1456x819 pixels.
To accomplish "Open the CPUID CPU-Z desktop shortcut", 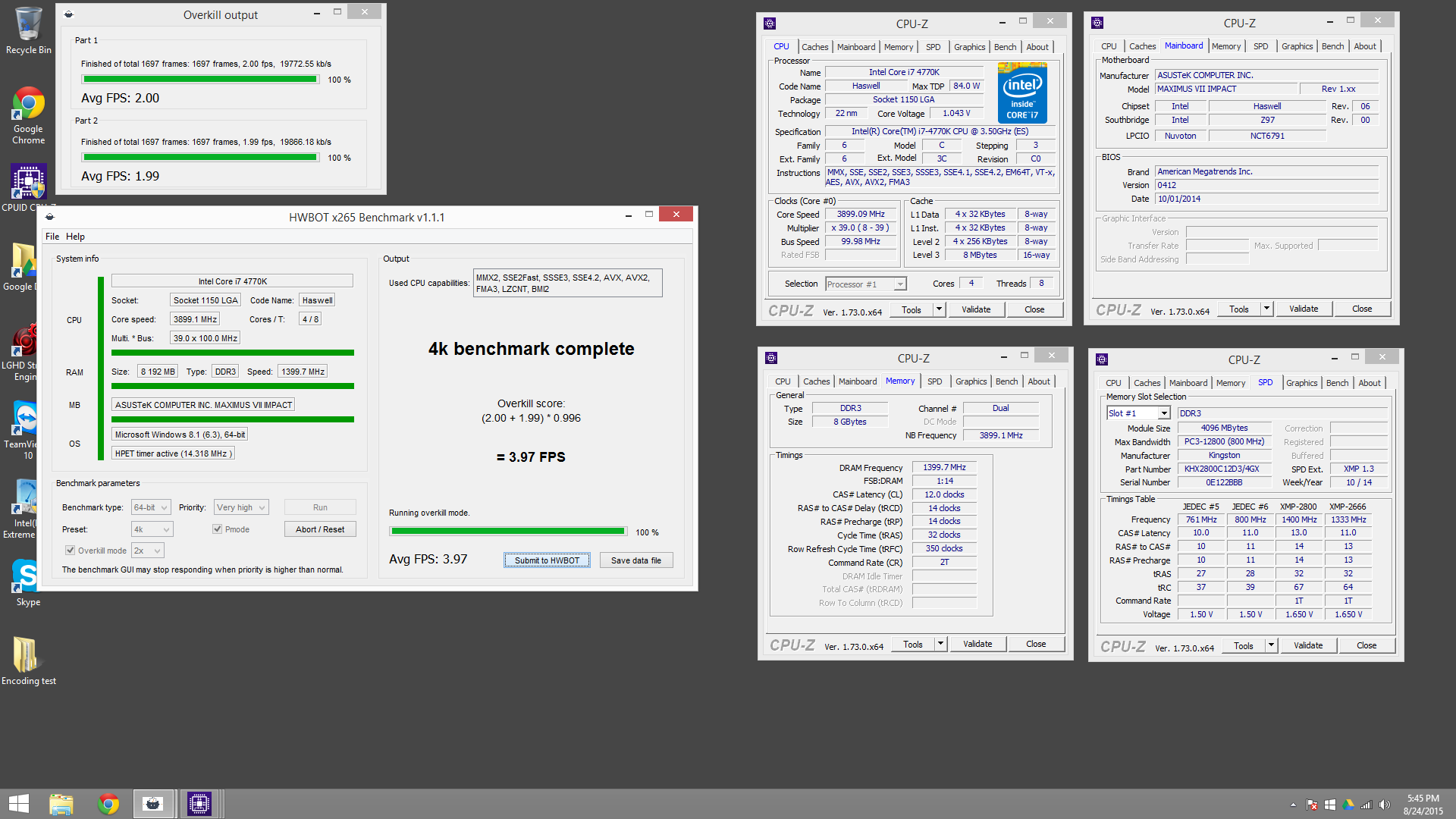I will pyautogui.click(x=28, y=188).
